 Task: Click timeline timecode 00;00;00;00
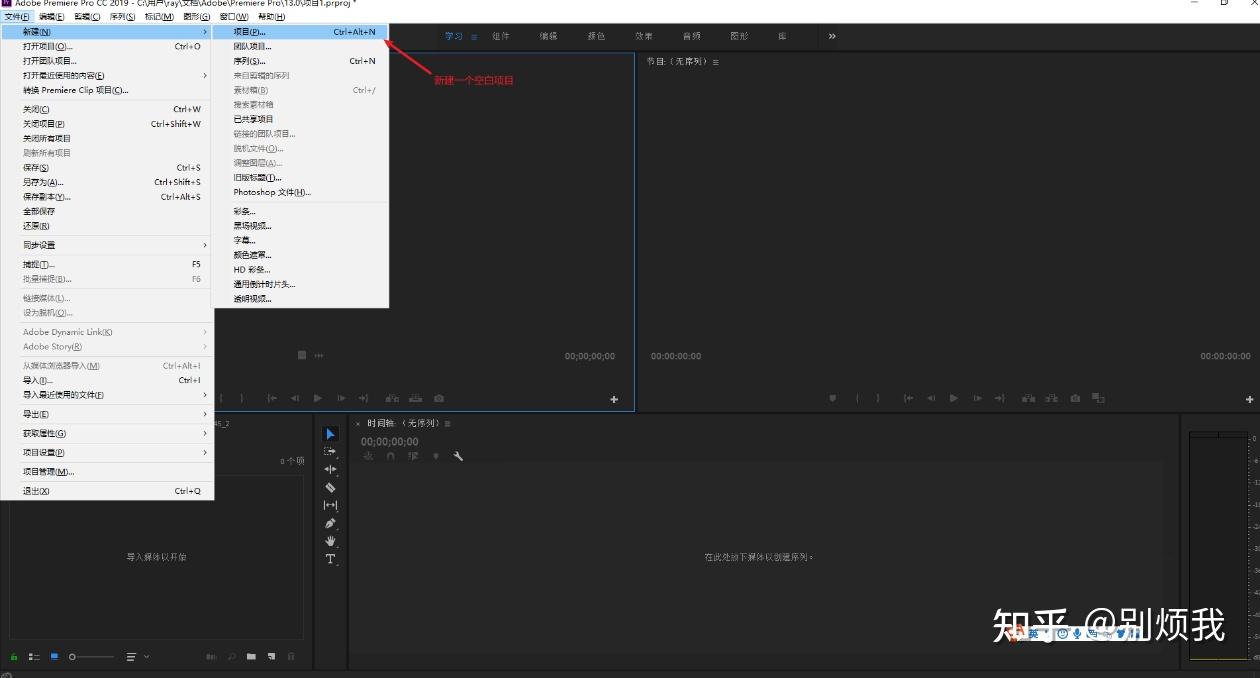tap(390, 441)
